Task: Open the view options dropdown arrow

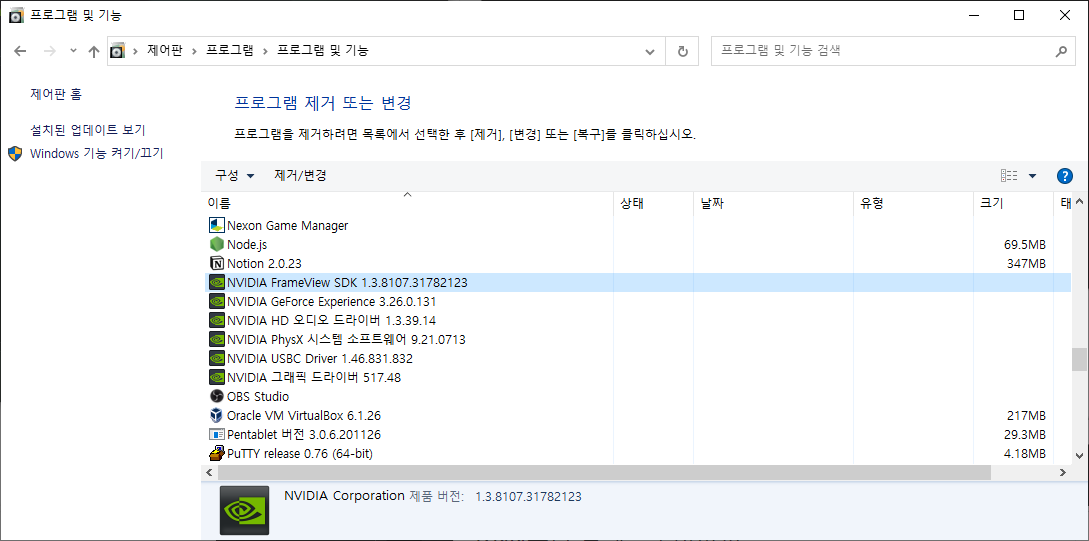Action: click(x=1032, y=176)
